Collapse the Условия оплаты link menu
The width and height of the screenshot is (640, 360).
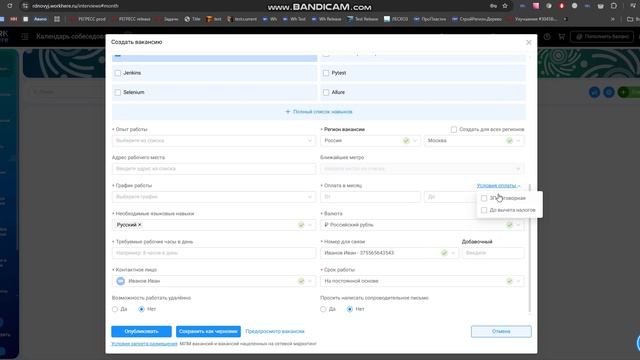[x=498, y=186]
